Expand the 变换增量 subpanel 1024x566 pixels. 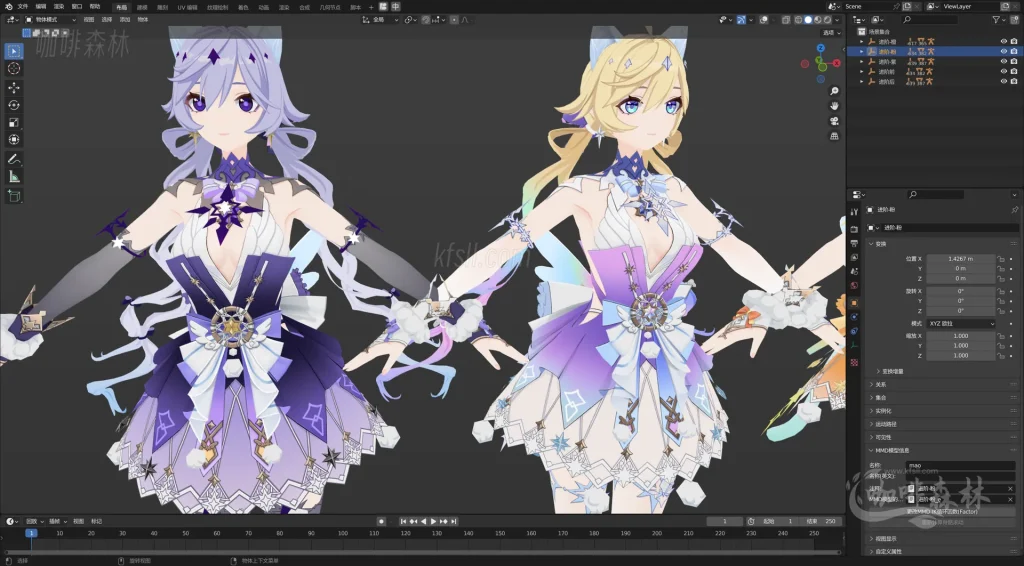click(x=892, y=371)
